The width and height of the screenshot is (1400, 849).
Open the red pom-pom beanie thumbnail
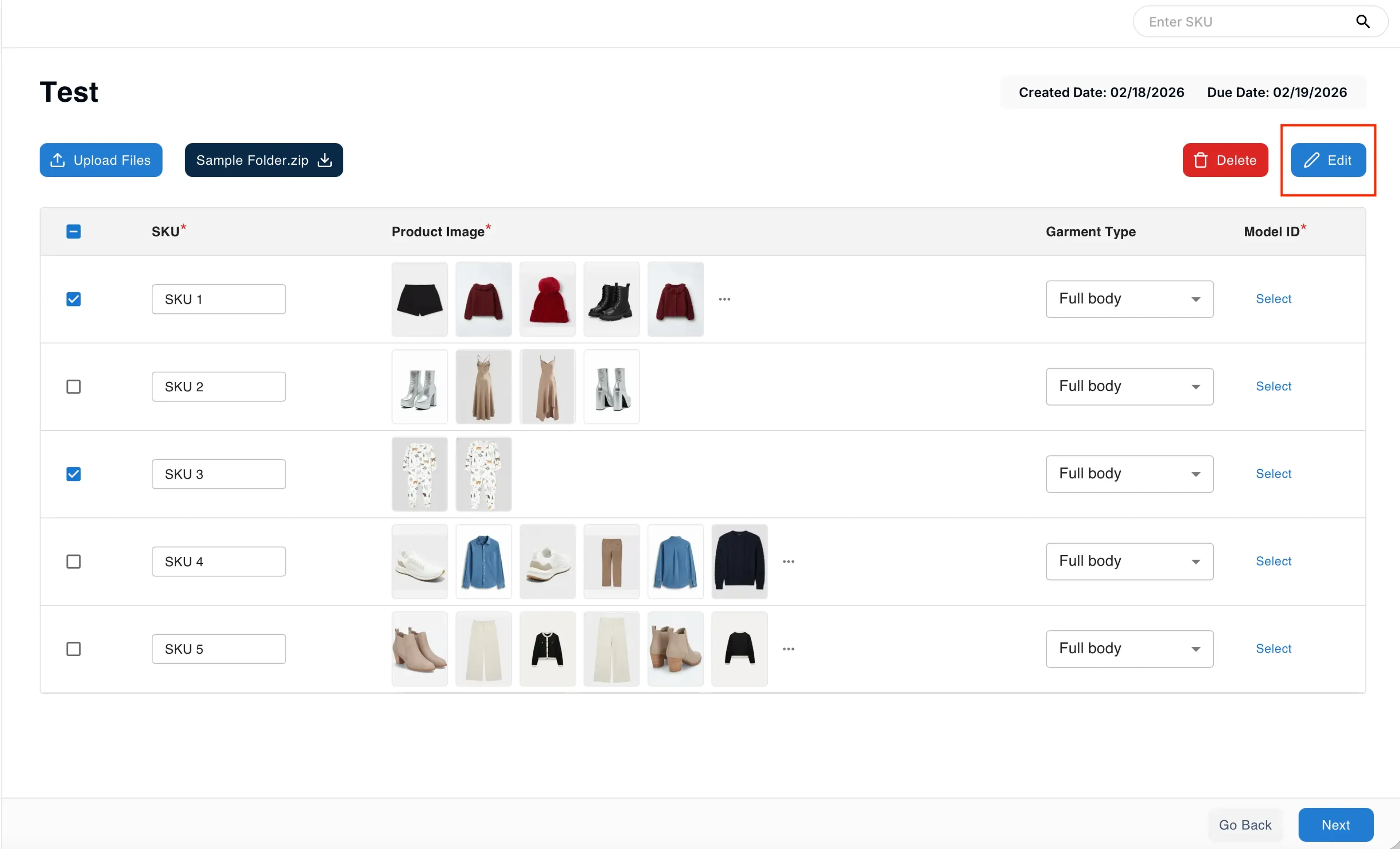[x=548, y=299]
